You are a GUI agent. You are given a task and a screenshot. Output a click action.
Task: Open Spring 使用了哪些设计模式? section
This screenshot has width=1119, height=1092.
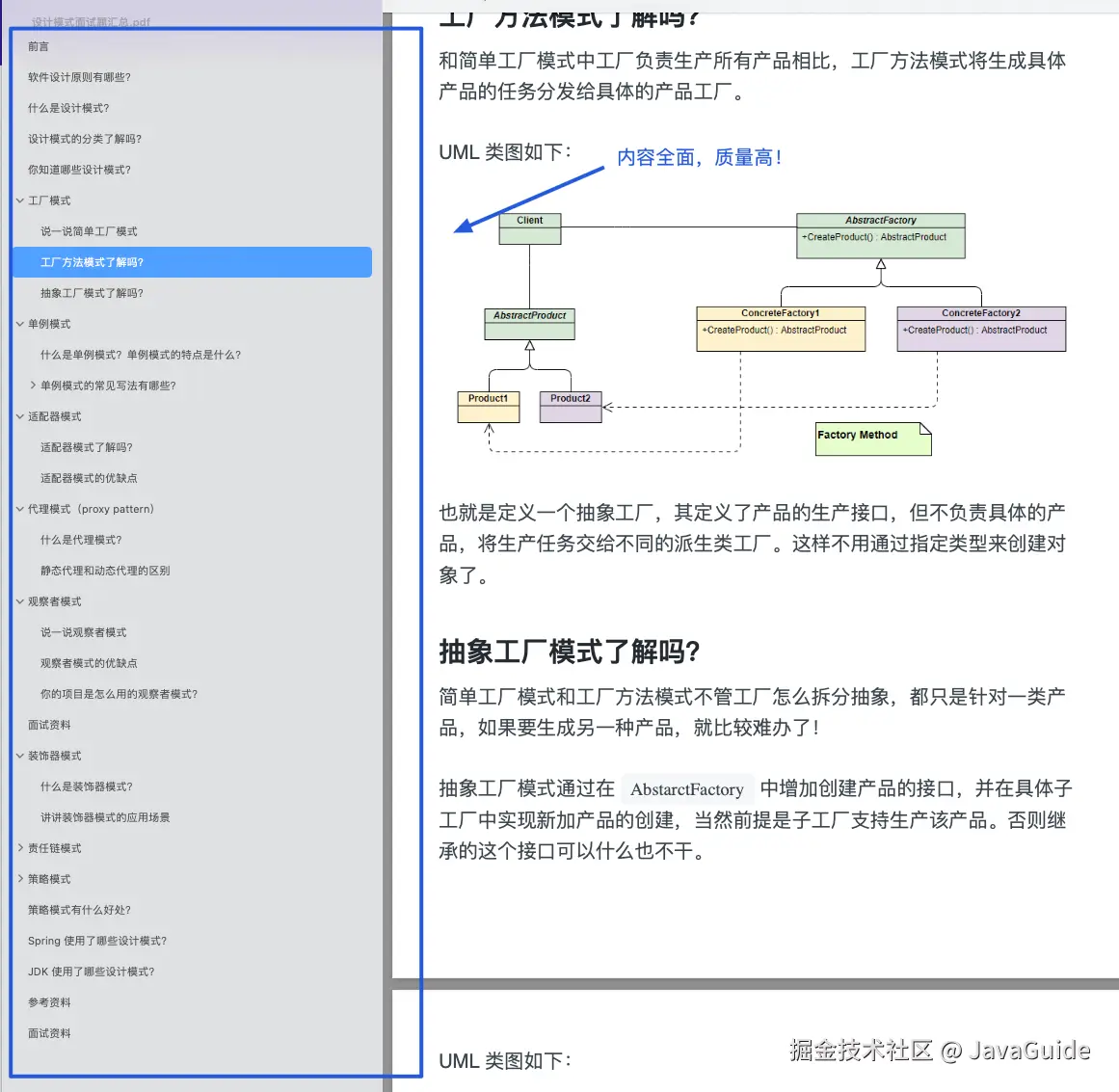(x=97, y=941)
